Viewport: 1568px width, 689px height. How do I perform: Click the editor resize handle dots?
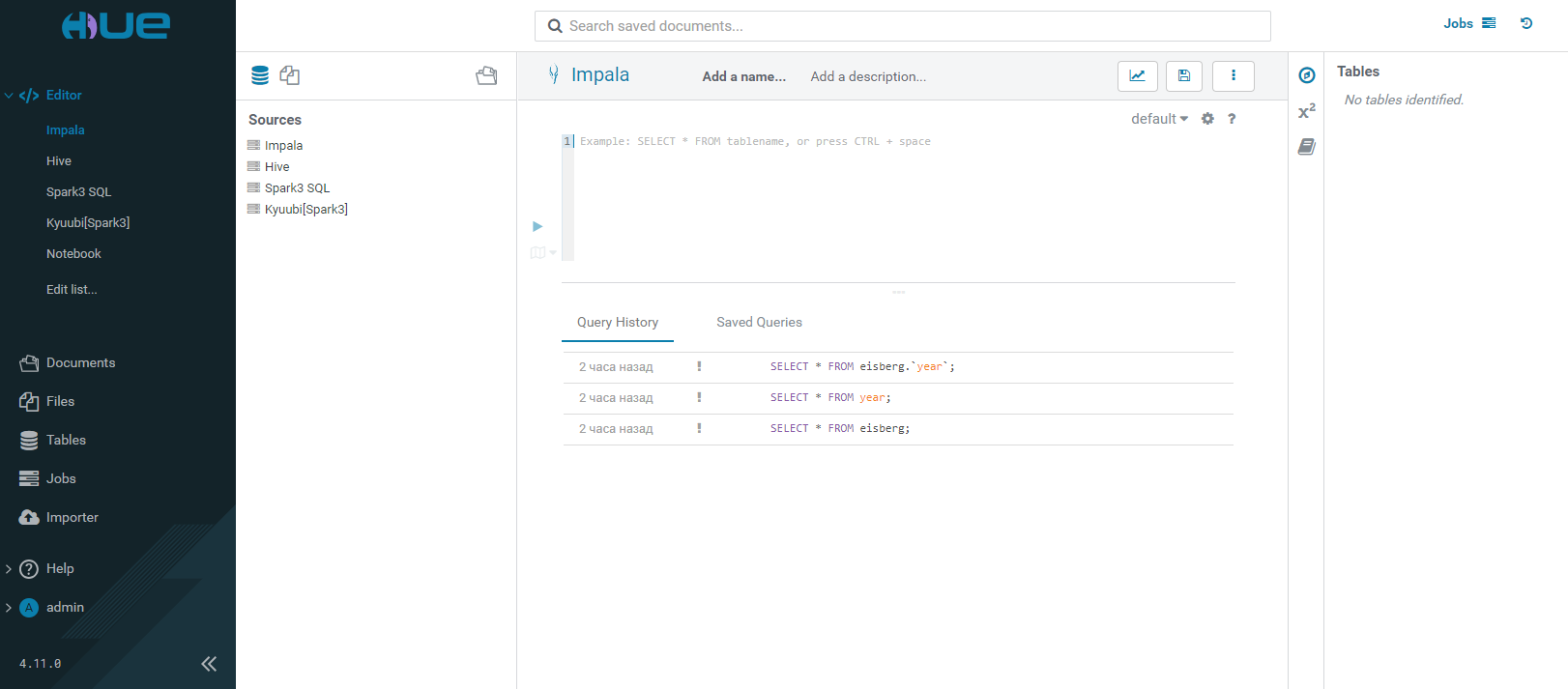898,291
